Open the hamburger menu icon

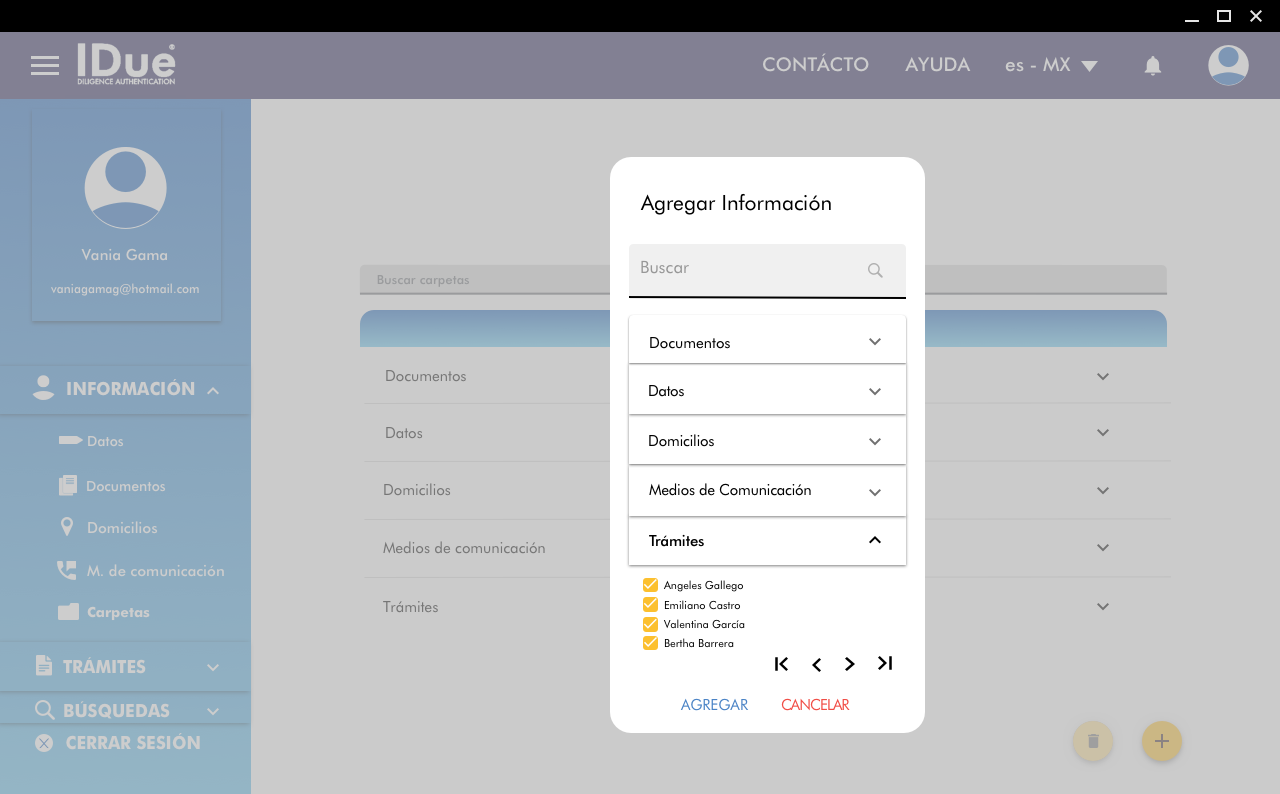tap(45, 66)
